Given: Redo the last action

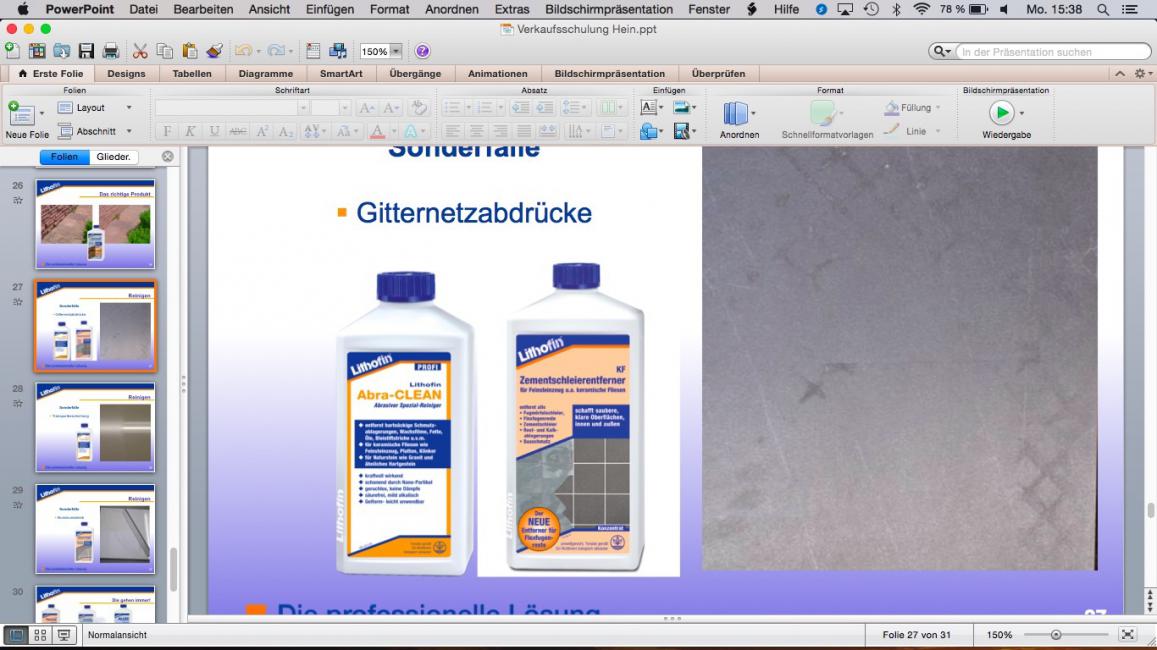Looking at the screenshot, I should click(x=275, y=51).
